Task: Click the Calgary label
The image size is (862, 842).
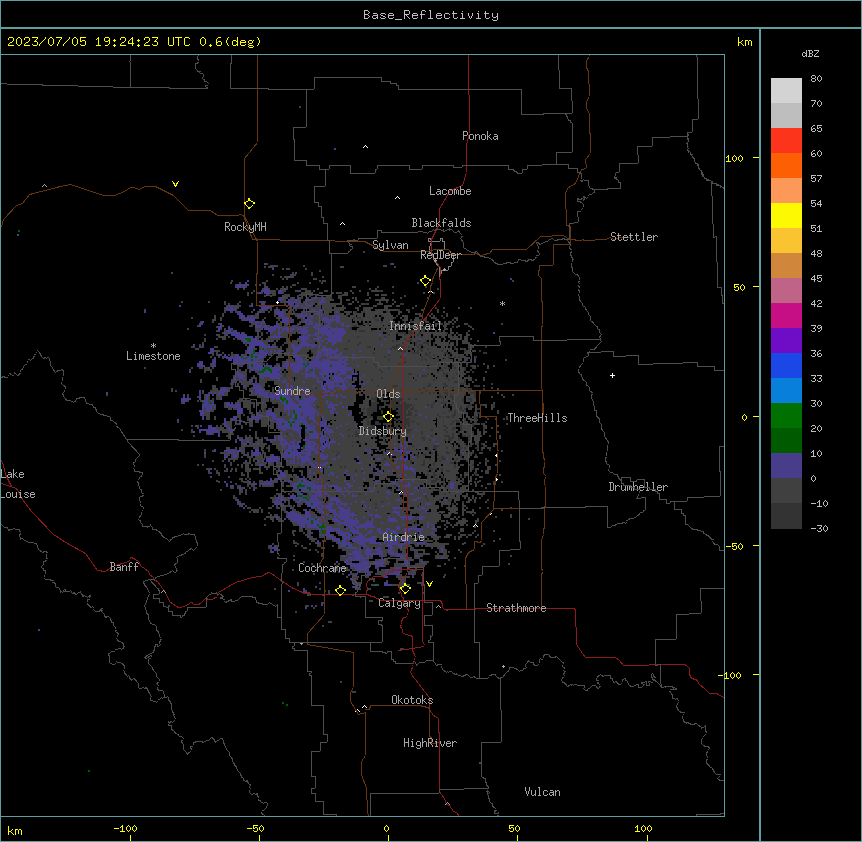Action: tap(400, 603)
